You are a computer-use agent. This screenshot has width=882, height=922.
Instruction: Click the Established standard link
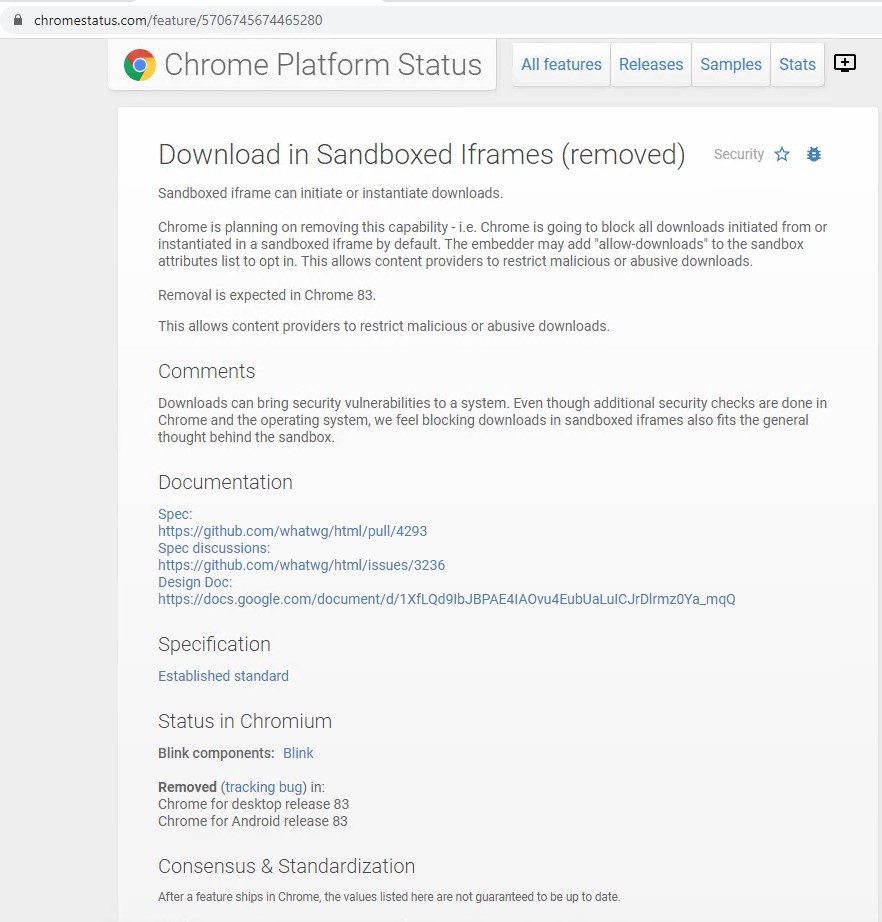coord(223,676)
